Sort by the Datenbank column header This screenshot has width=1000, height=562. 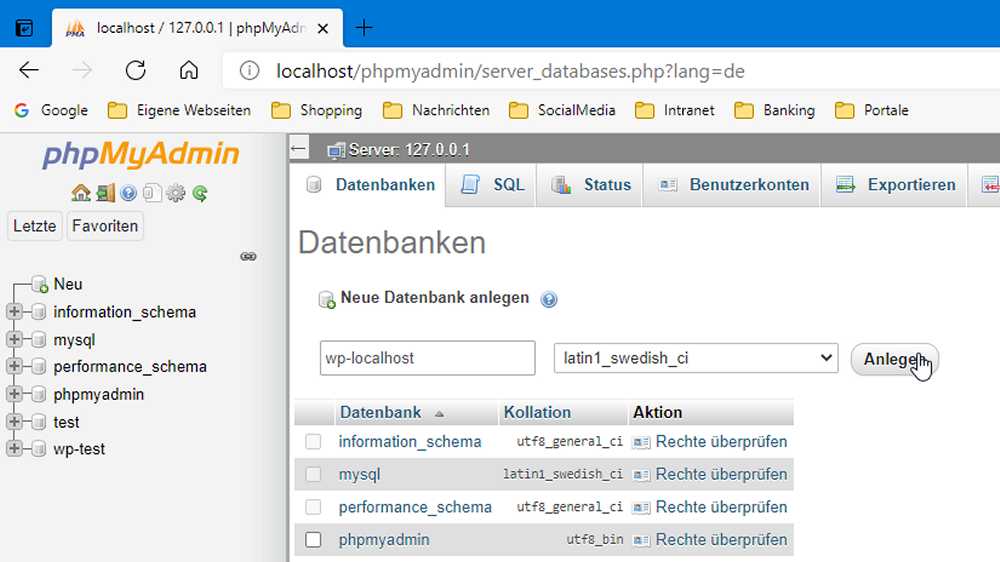[380, 412]
